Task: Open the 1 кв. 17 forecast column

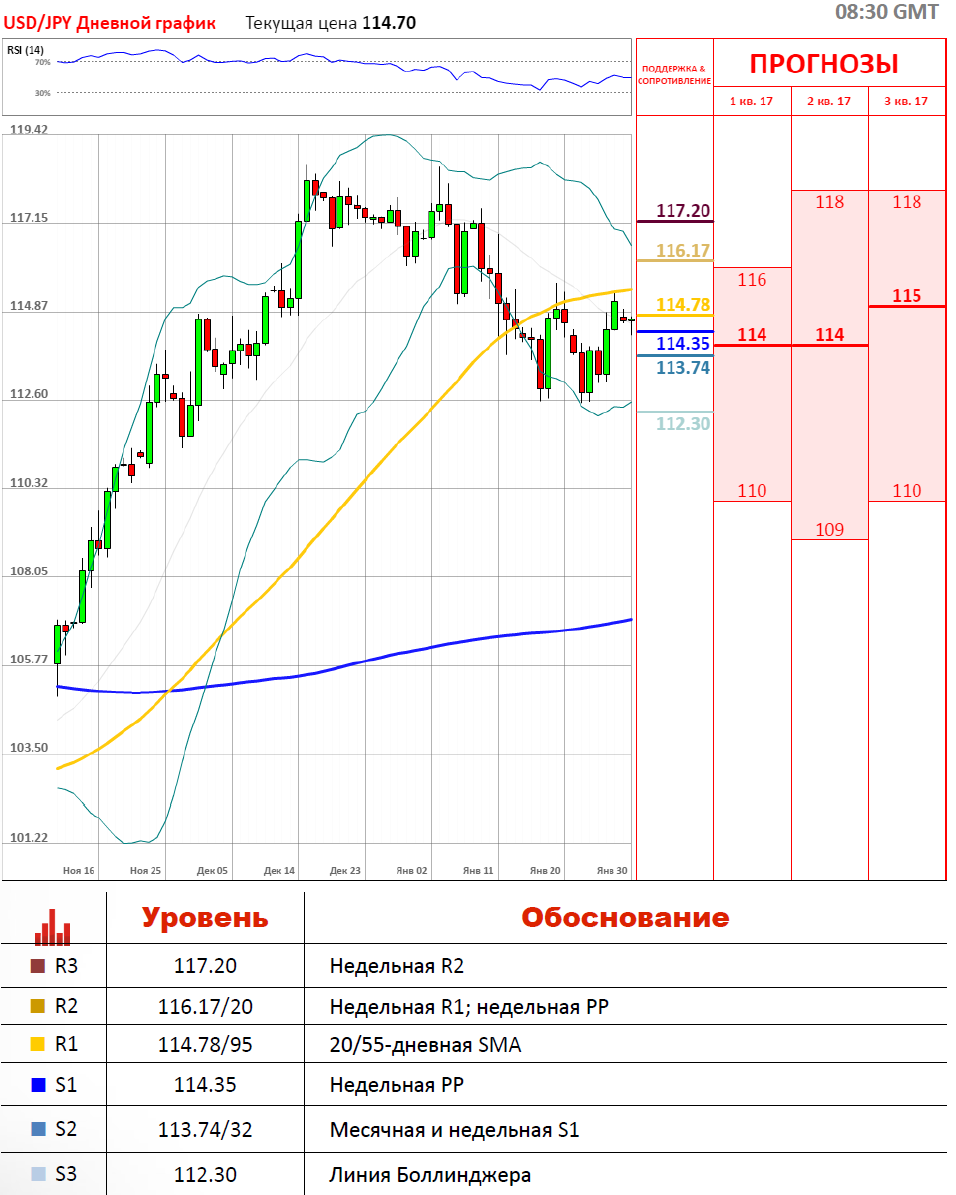Action: [752, 101]
